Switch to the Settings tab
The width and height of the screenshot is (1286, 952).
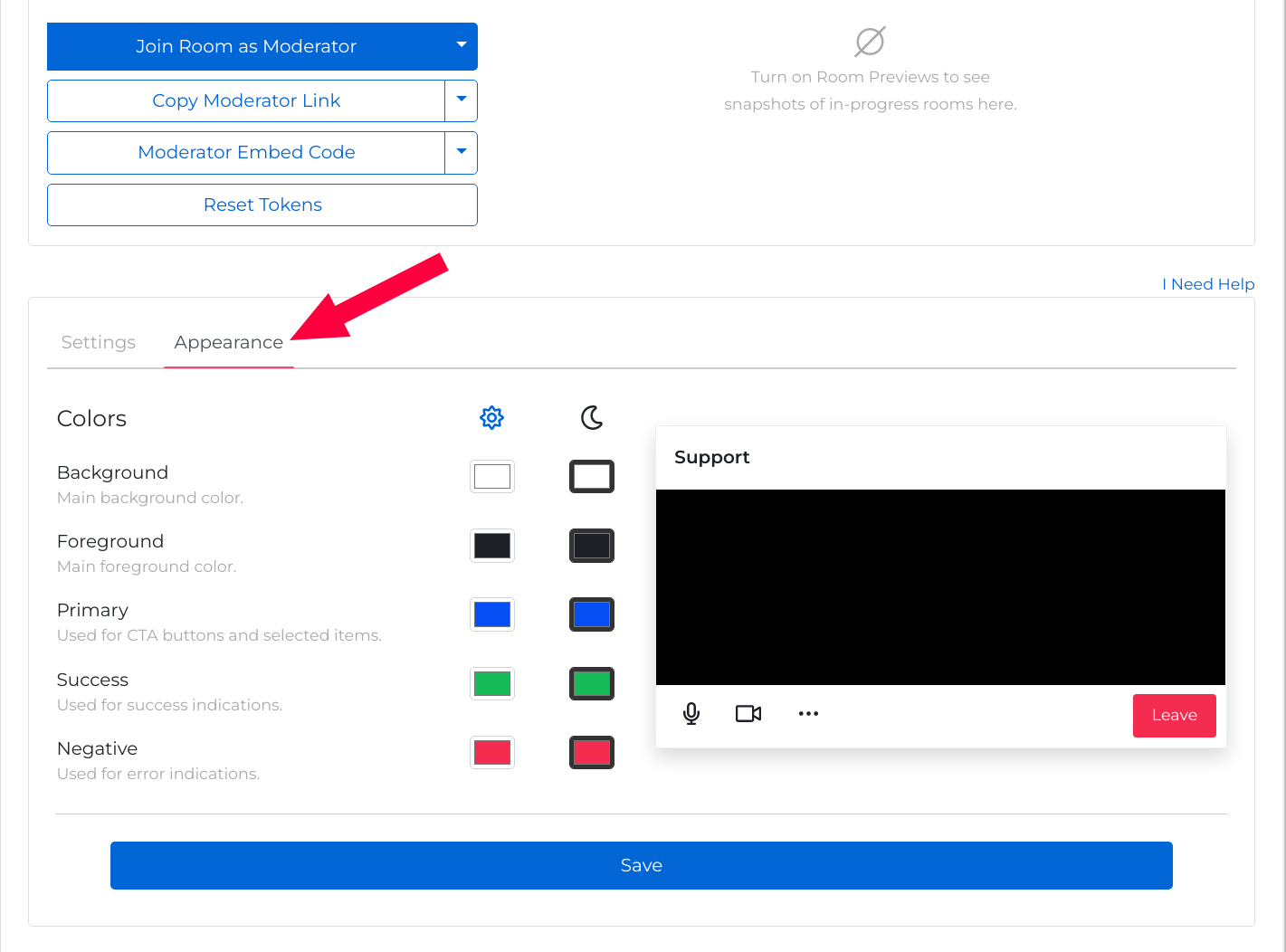(x=98, y=342)
